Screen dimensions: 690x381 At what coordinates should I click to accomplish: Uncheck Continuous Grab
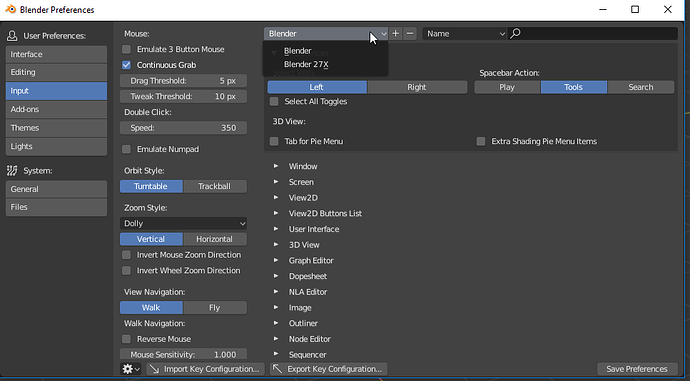pos(126,65)
